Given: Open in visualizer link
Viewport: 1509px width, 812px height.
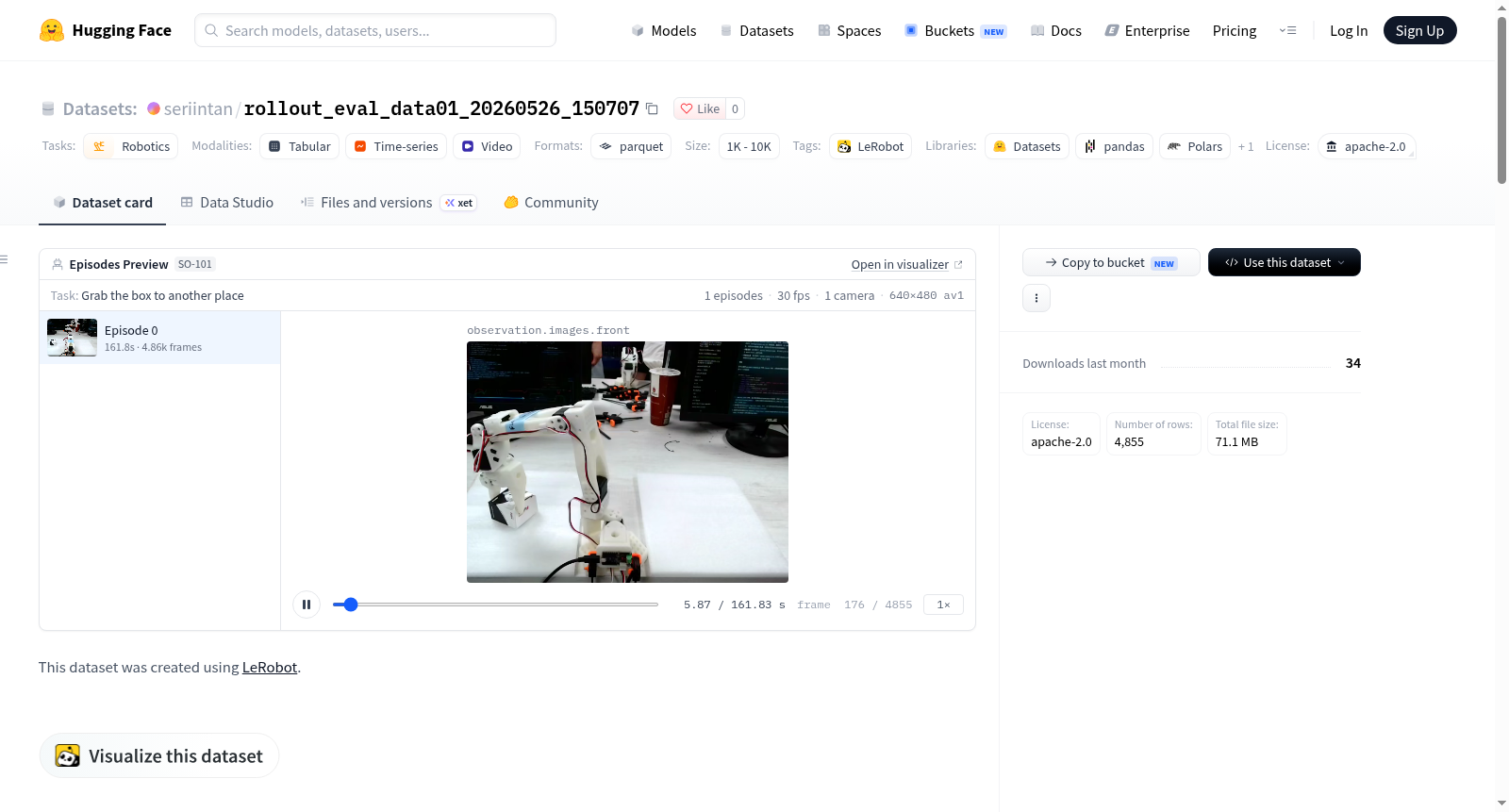Looking at the screenshot, I should [x=906, y=265].
